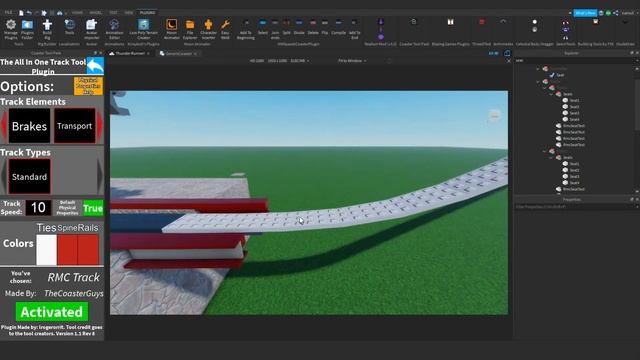Click the Add To End tool
The image size is (640, 360).
(355, 29)
